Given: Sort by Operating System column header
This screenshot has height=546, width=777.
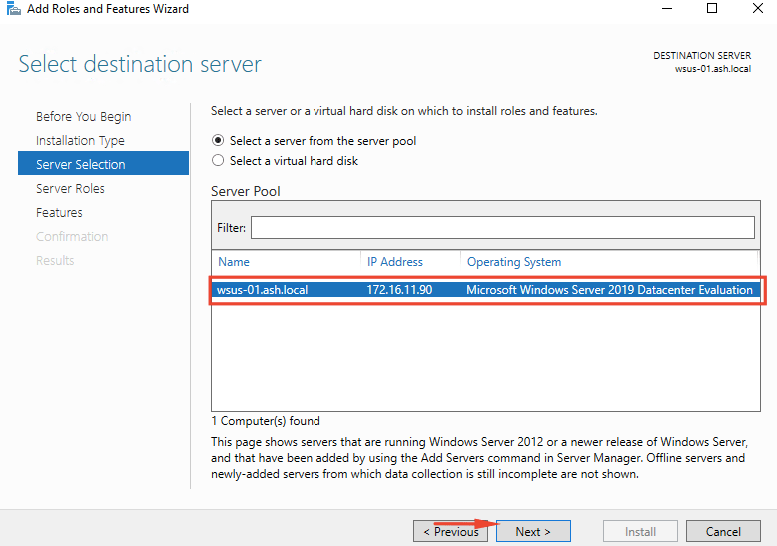Looking at the screenshot, I should tap(514, 262).
